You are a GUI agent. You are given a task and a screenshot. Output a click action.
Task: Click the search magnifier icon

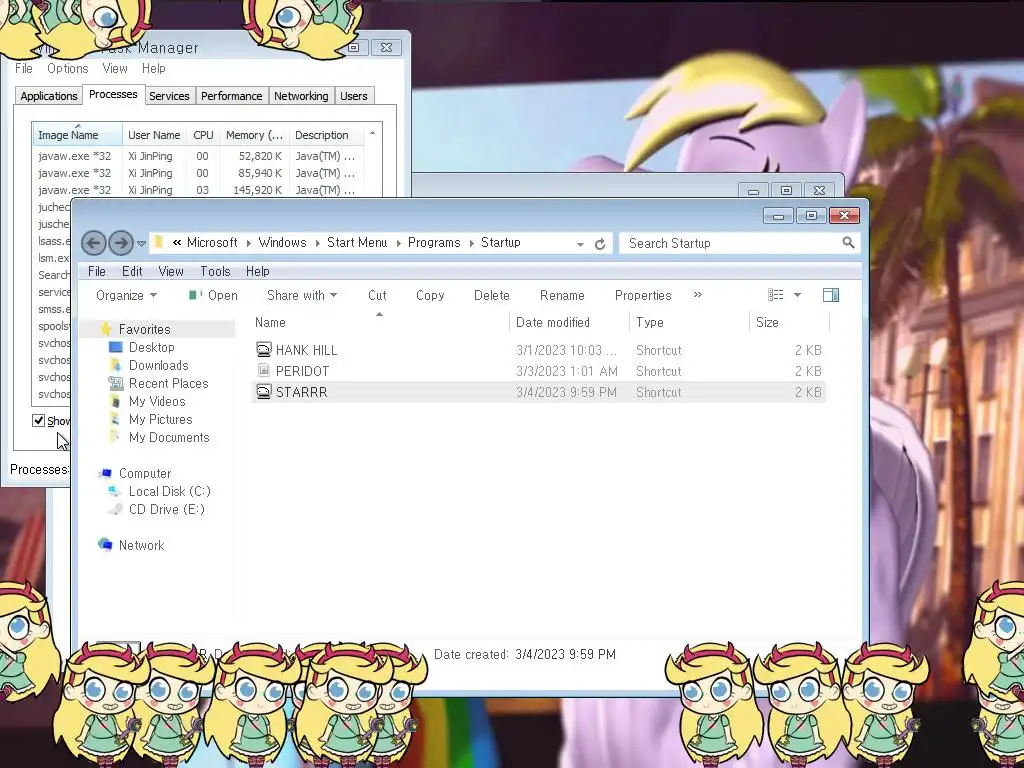click(848, 243)
